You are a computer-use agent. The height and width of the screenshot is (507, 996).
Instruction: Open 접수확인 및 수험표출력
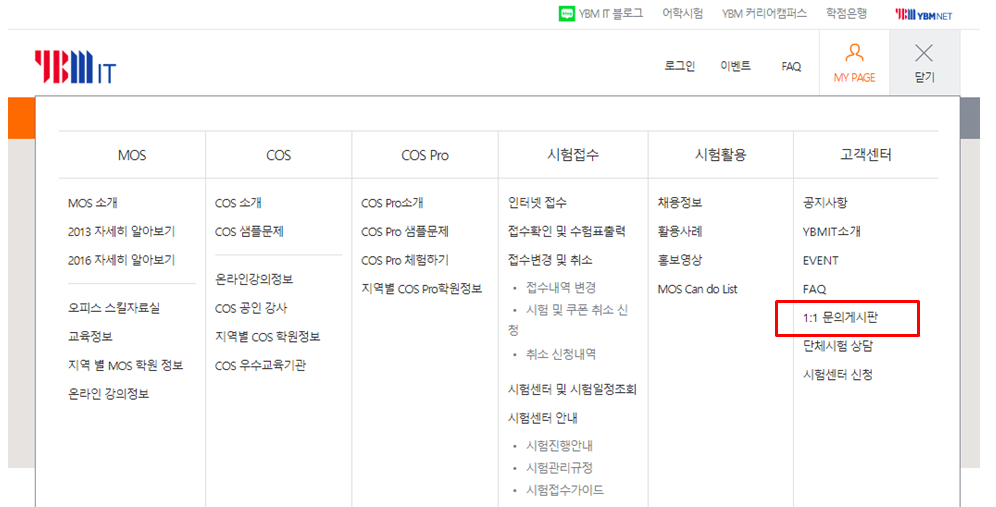click(x=567, y=231)
